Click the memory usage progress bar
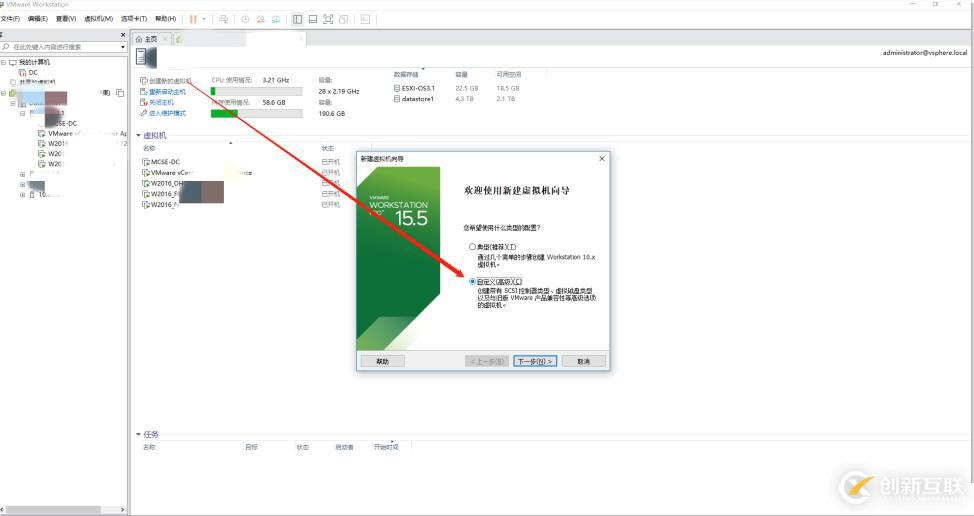This screenshot has height=516, width=974. pyautogui.click(x=257, y=114)
